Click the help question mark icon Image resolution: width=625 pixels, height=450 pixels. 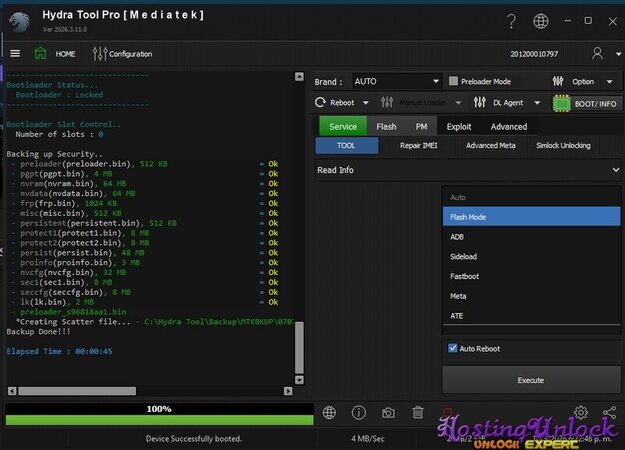(511, 21)
